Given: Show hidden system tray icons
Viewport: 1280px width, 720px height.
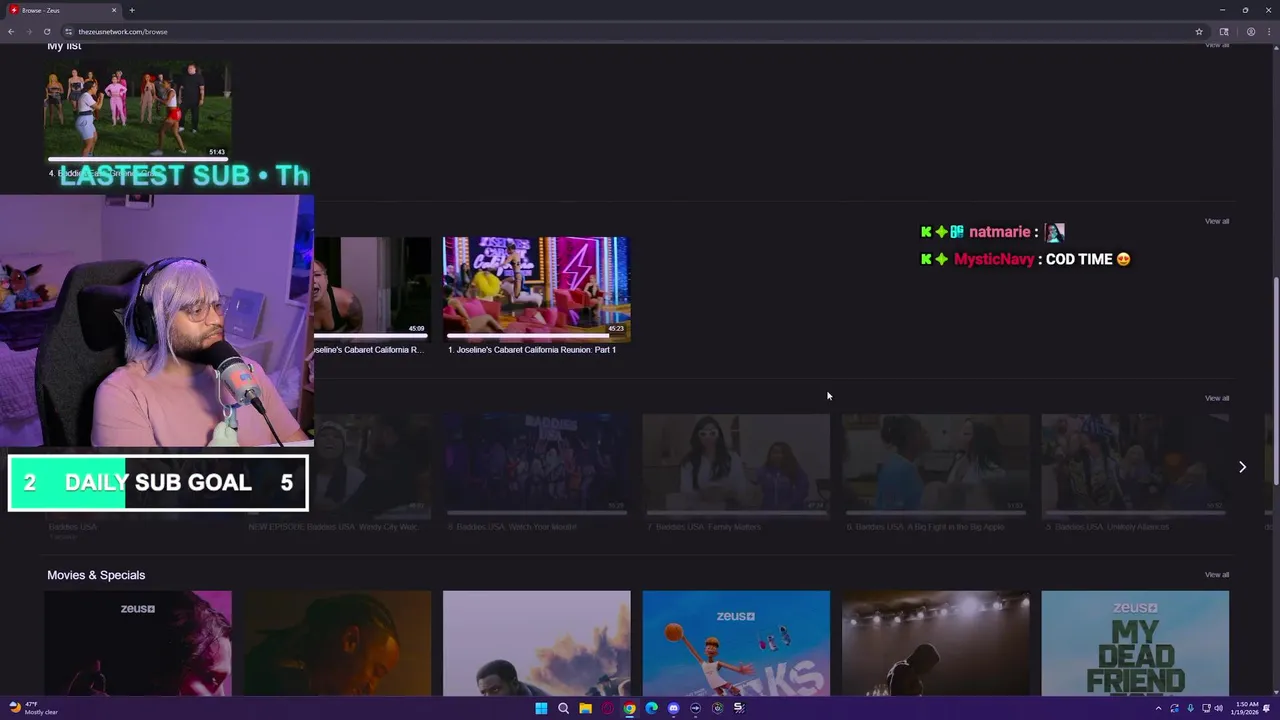Looking at the screenshot, I should pos(1159,708).
